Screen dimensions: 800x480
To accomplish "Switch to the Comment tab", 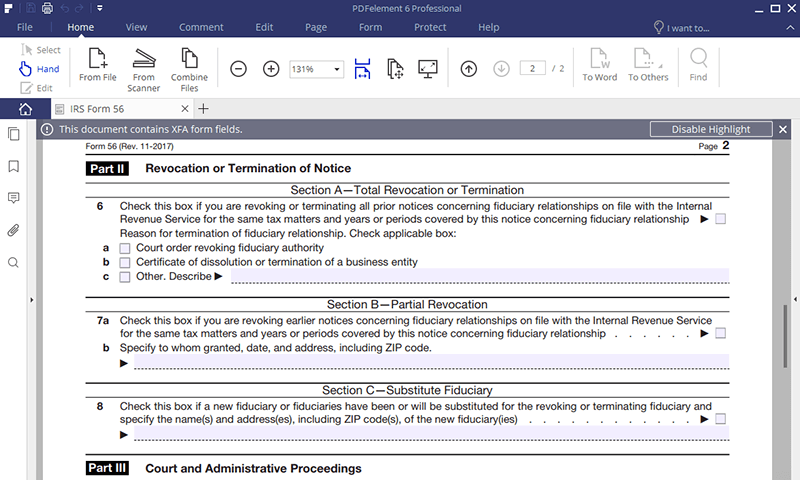I will (201, 27).
